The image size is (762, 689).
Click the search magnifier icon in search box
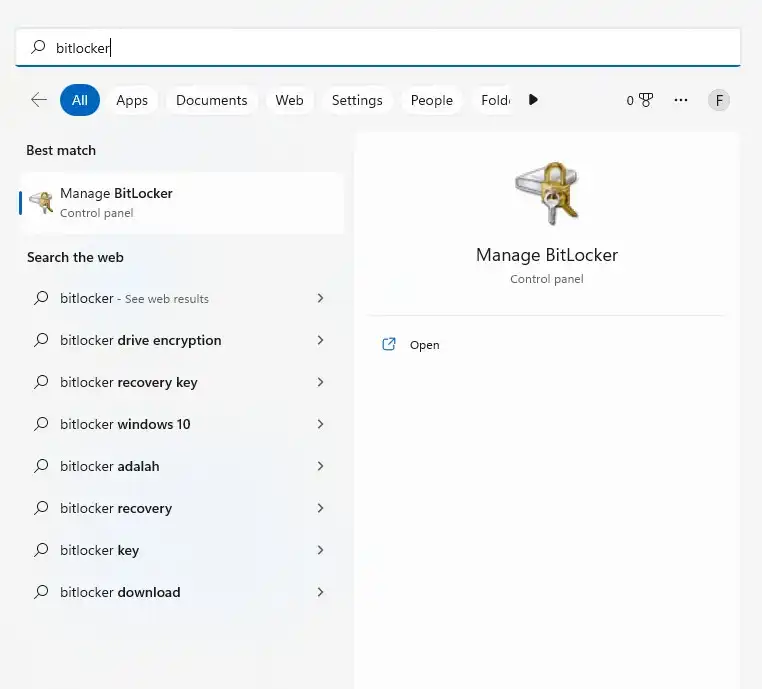point(38,47)
